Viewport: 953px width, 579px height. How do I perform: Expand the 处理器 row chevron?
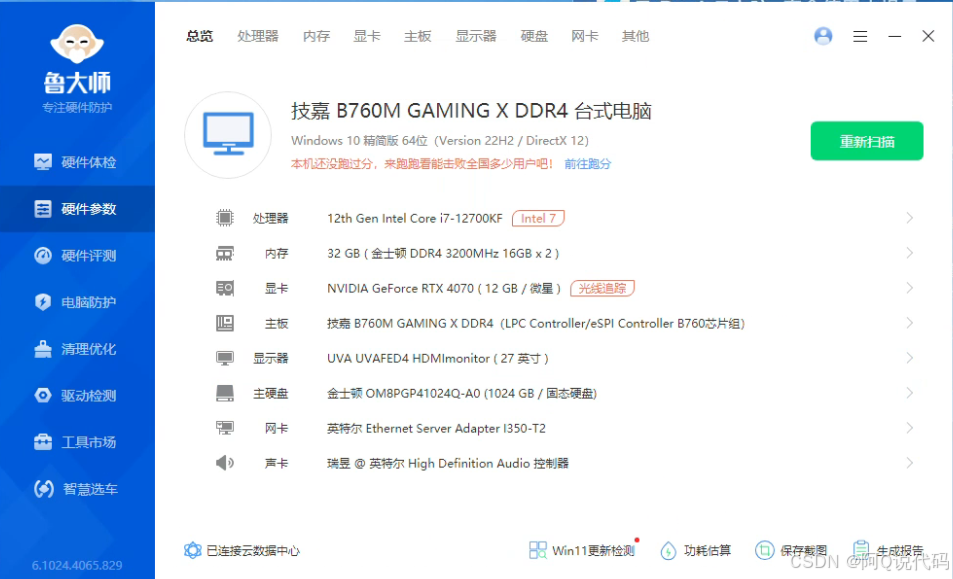(x=909, y=218)
